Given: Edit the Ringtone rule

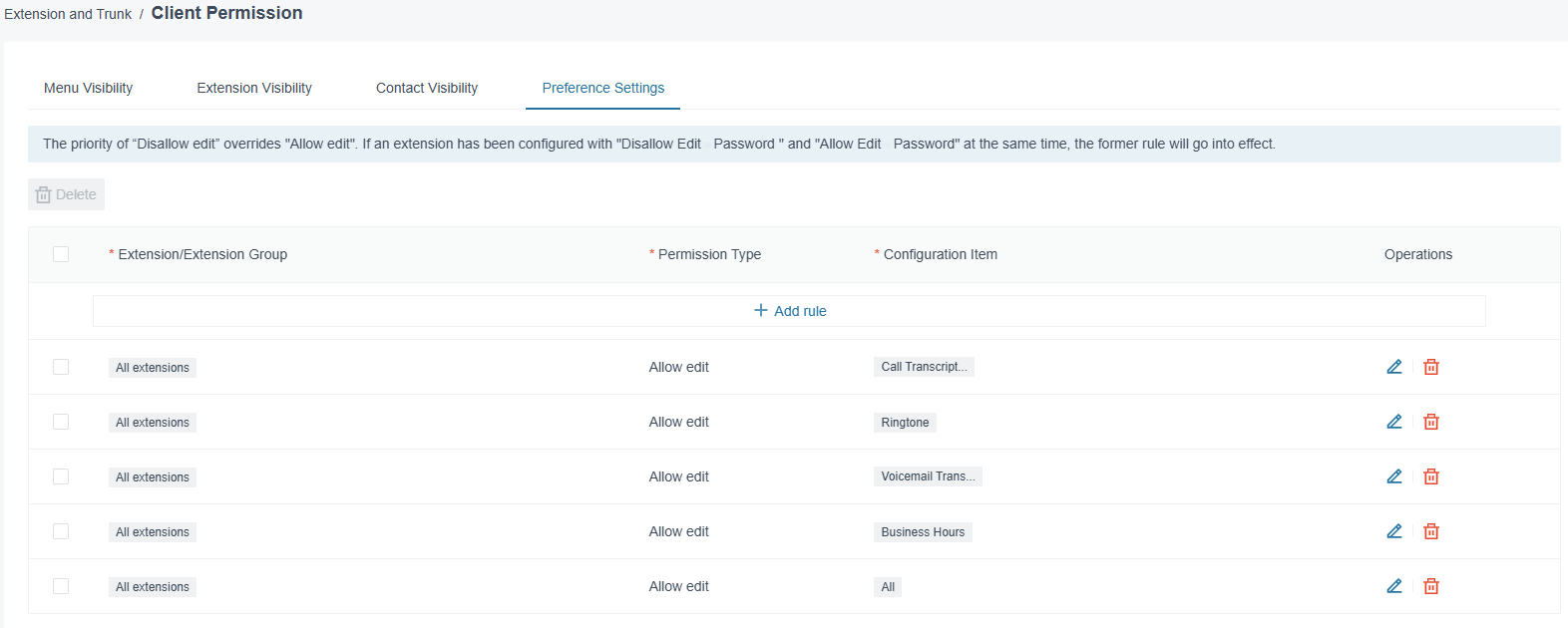Looking at the screenshot, I should coord(1394,422).
